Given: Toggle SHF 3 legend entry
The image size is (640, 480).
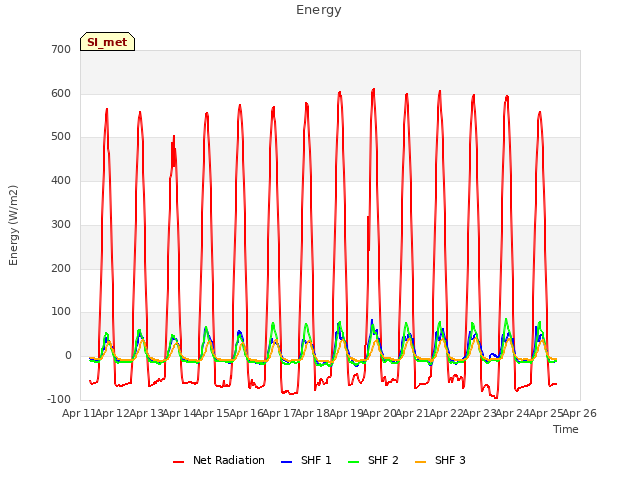Looking at the screenshot, I should (x=440, y=460).
